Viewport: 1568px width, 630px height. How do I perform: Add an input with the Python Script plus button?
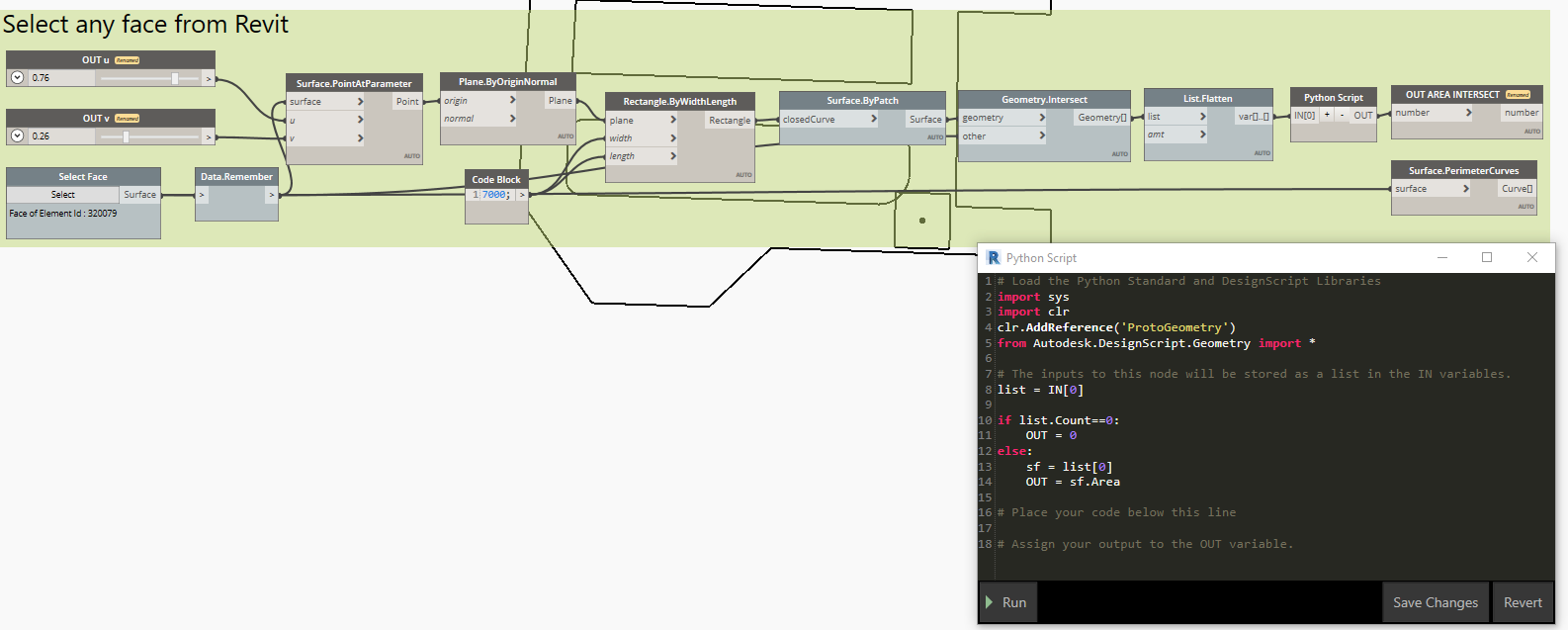(x=1327, y=115)
